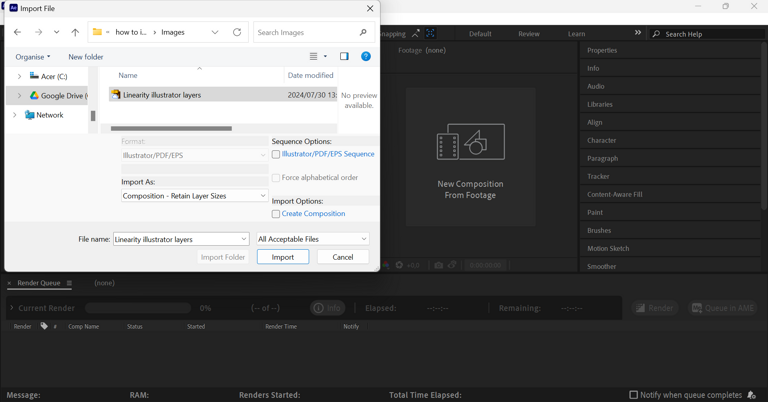The width and height of the screenshot is (768, 402).
Task: Click the Import Folder button
Action: pyautogui.click(x=223, y=257)
